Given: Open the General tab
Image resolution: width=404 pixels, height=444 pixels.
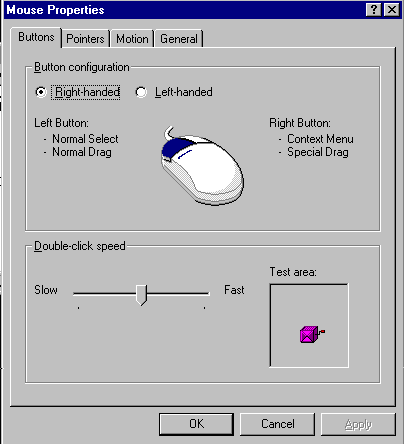Looking at the screenshot, I should coord(179,39).
